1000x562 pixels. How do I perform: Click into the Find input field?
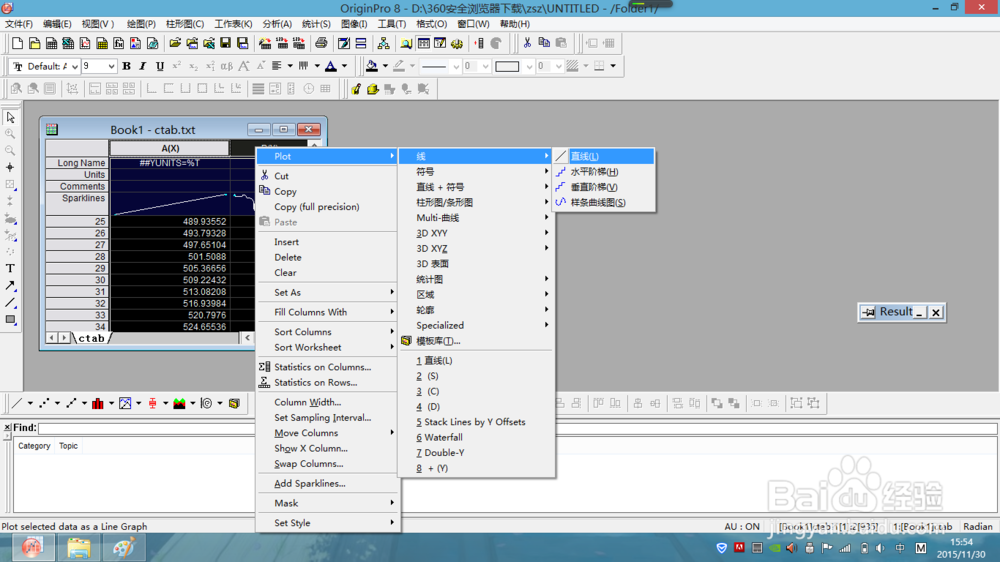click(517, 428)
